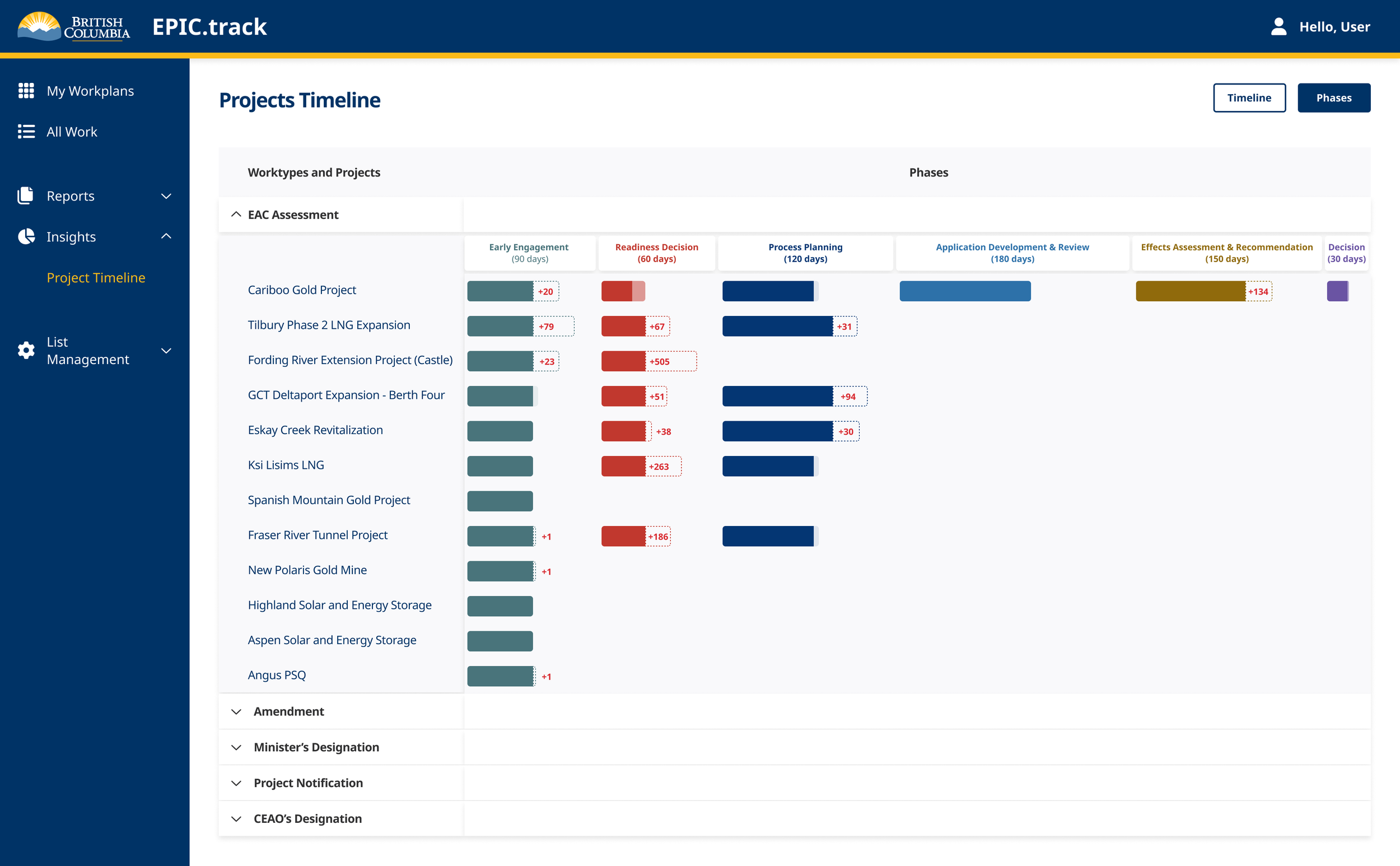Expand the Minister's Designation row
1400x866 pixels.
[x=236, y=747]
